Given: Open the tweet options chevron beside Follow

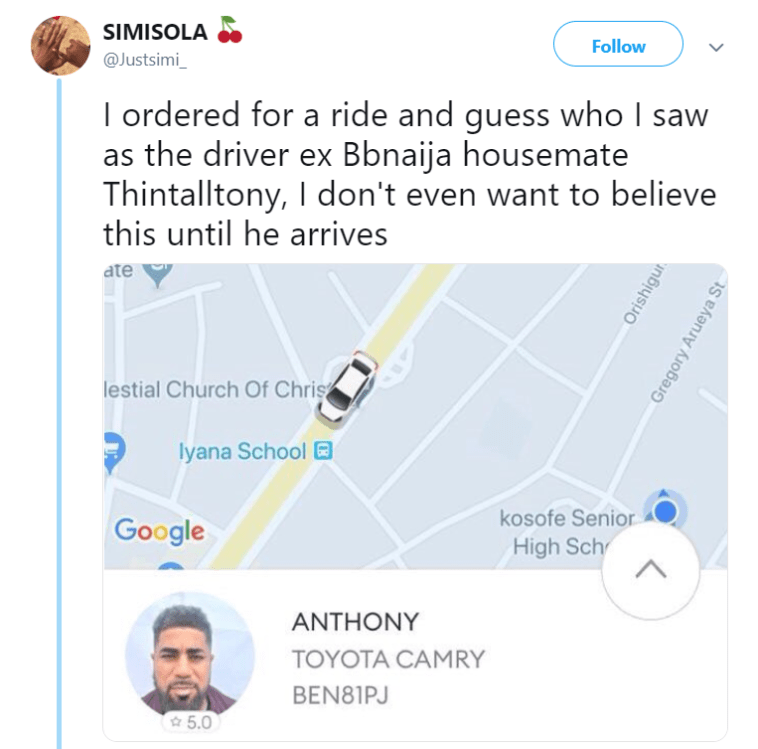Looking at the screenshot, I should click(715, 46).
